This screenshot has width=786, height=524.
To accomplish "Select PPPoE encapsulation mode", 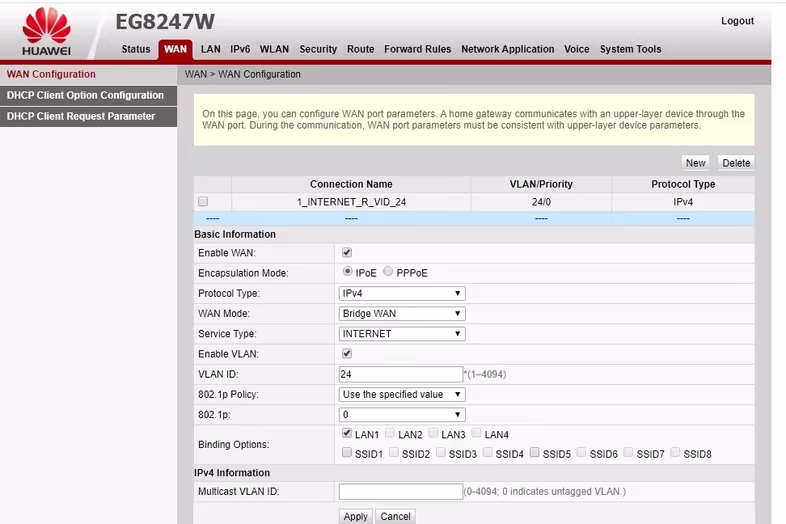I will [388, 271].
